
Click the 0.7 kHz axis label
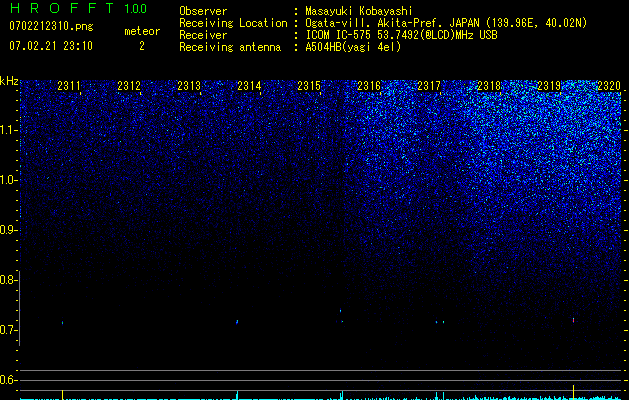[7, 330]
